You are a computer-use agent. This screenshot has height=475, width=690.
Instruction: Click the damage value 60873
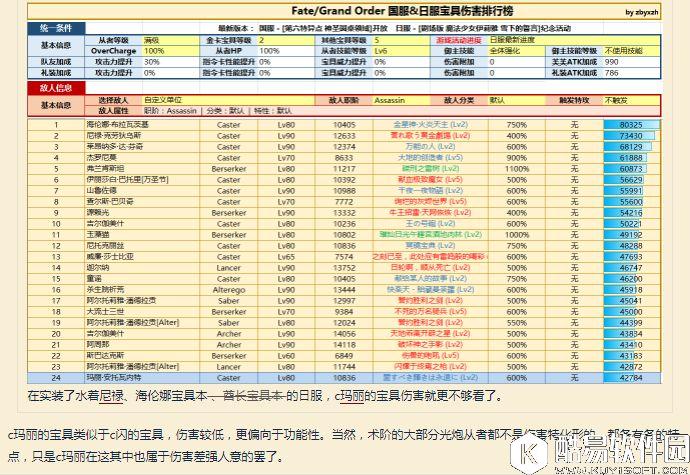[x=631, y=169]
